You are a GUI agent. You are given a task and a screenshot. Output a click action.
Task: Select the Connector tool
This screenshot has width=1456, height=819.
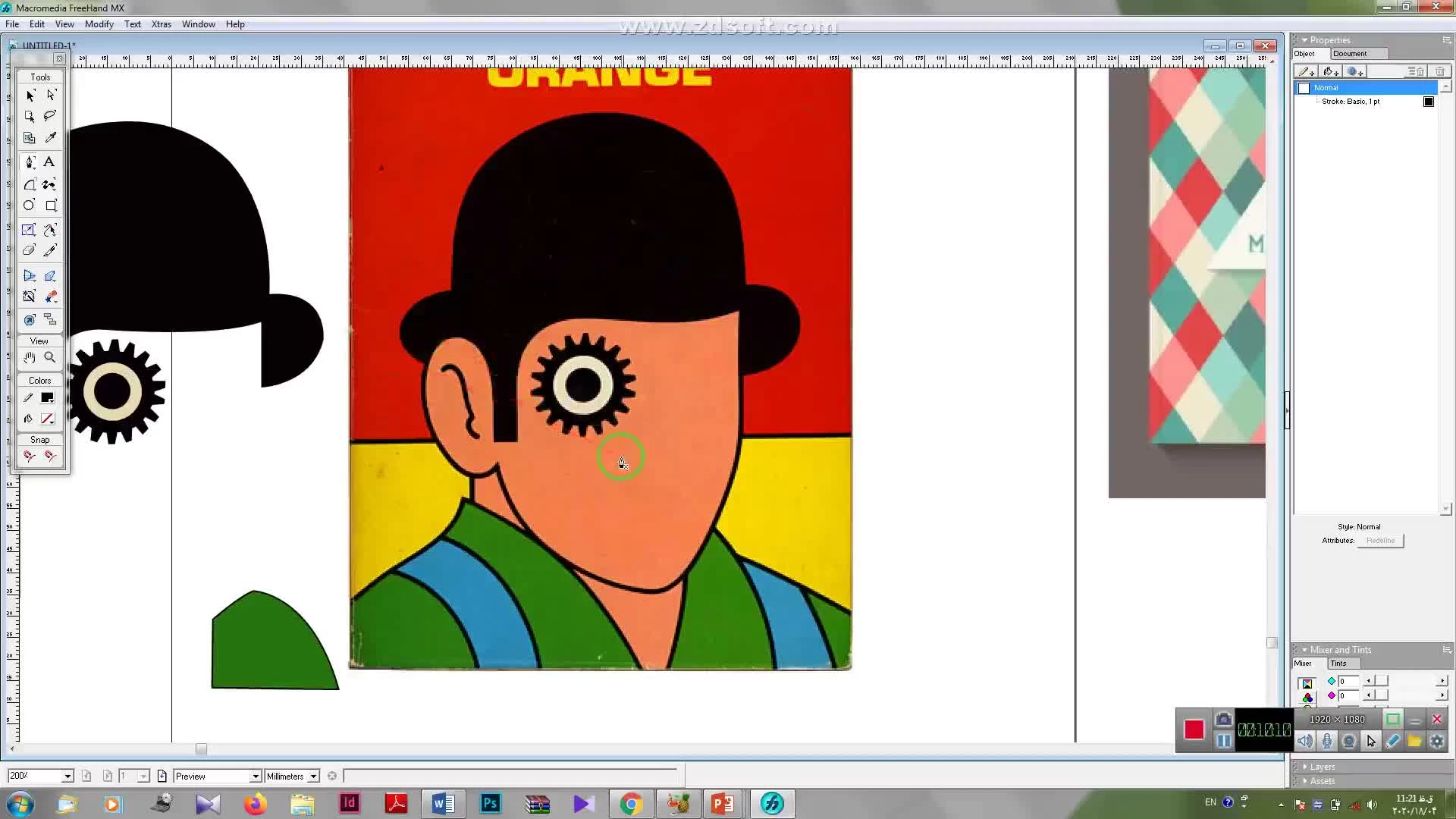[x=50, y=319]
